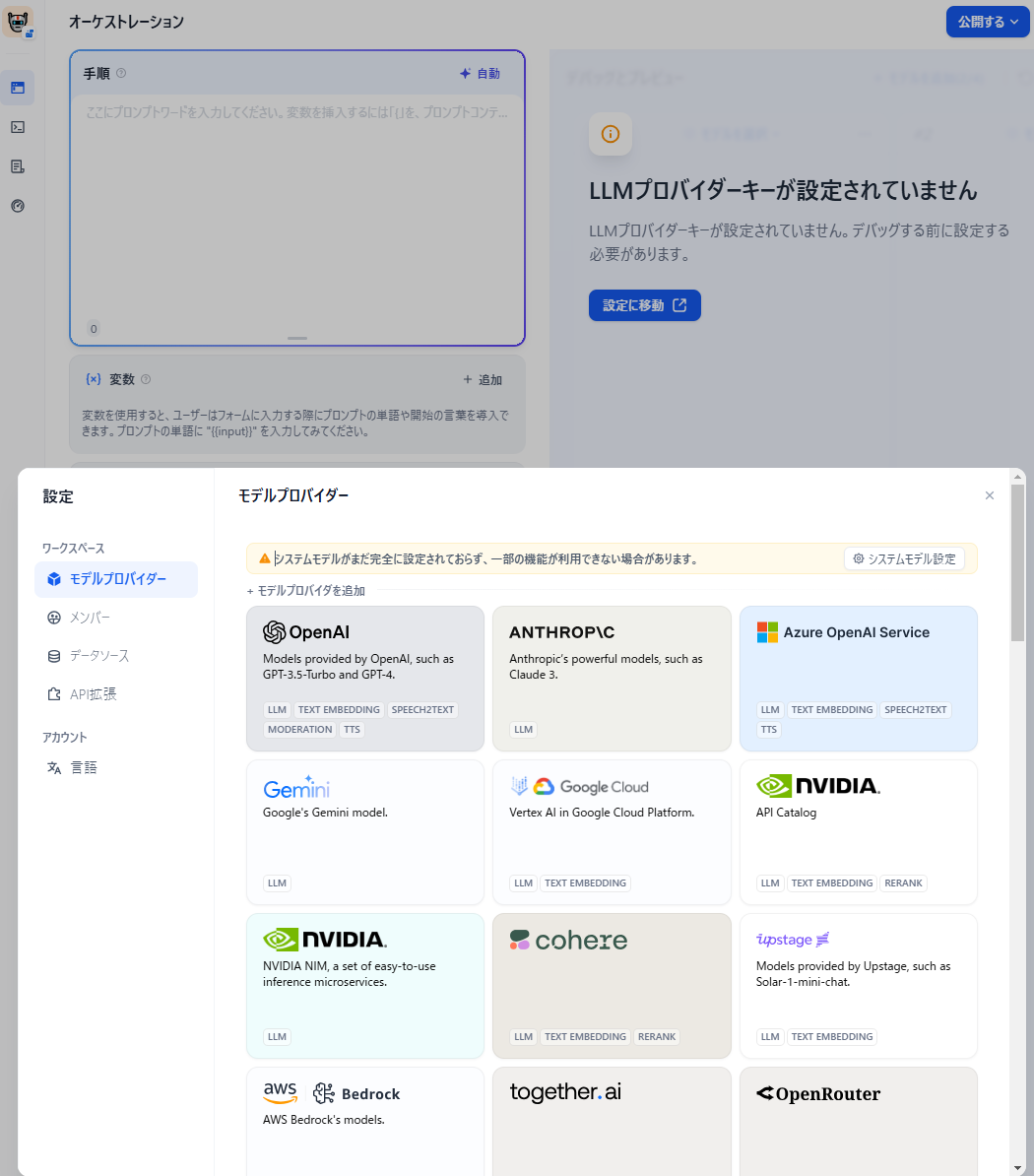Click the upstage logo
The height and width of the screenshot is (1176, 1034).
tap(793, 940)
